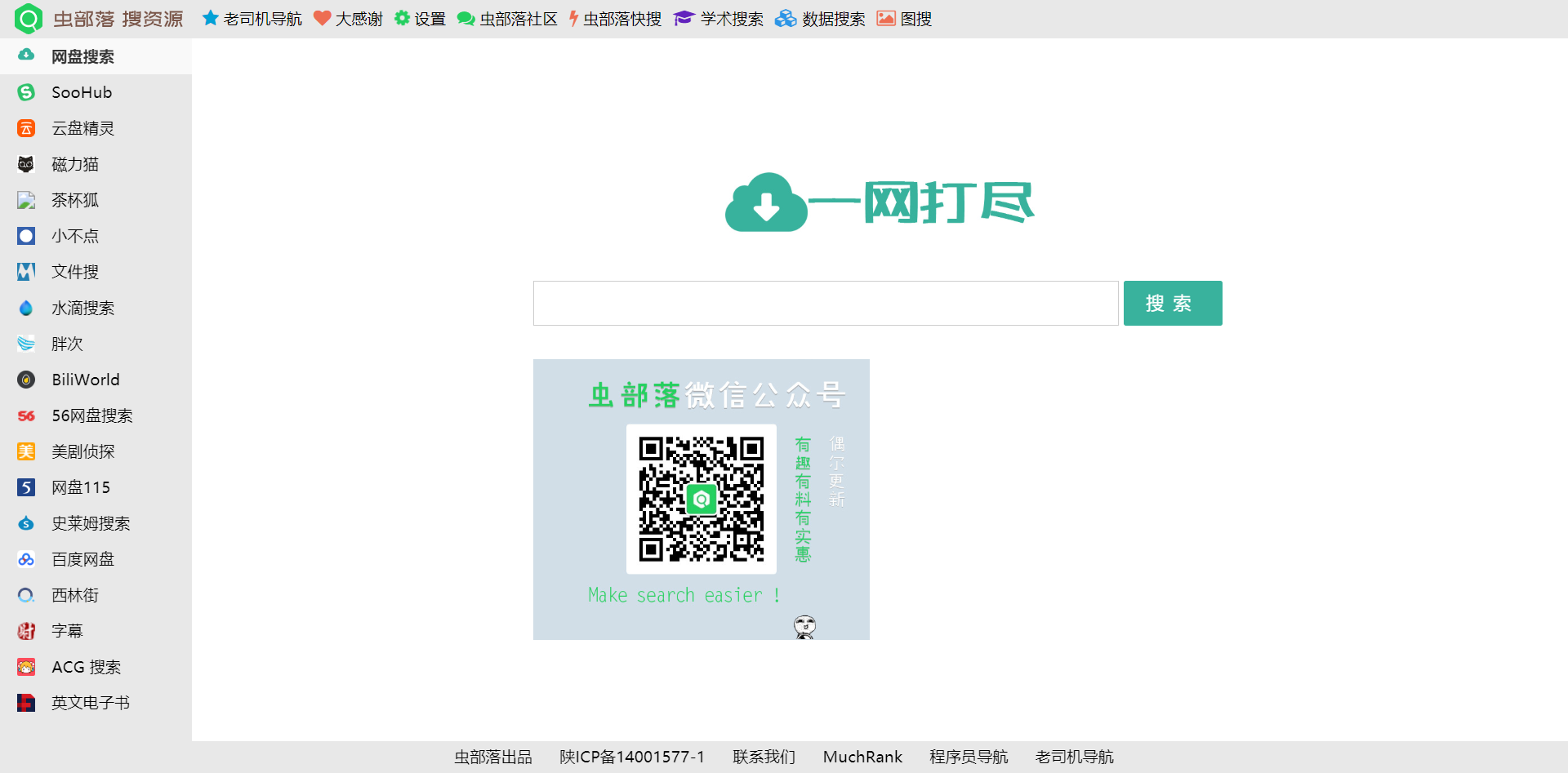This screenshot has width=1568, height=773.
Task: Select 美剧侦探 in the sidebar list
Action: pyautogui.click(x=82, y=451)
